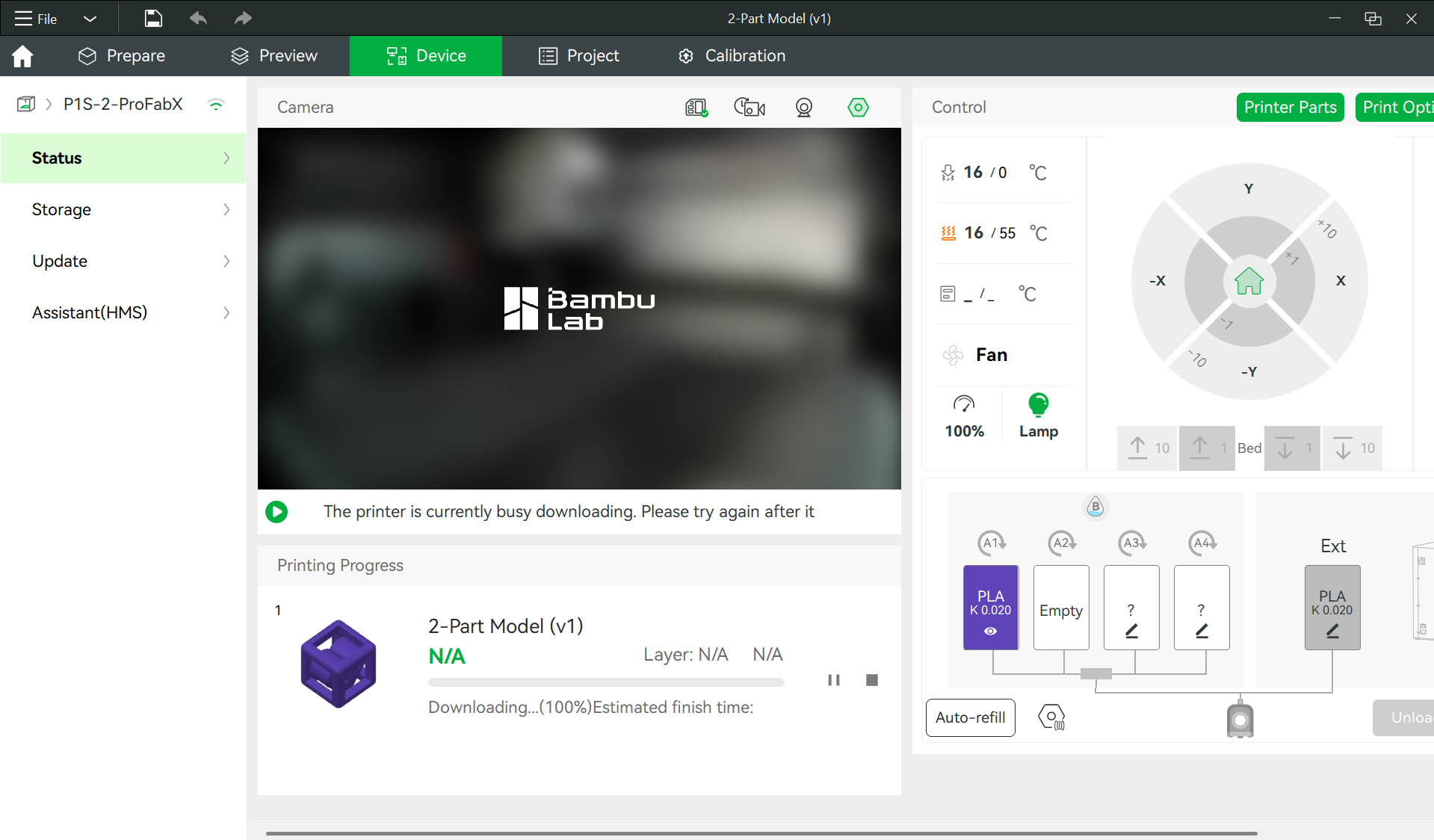Click the breadcrumb chevron before P1S-2-ProFabX
The height and width of the screenshot is (840, 1434).
49,105
